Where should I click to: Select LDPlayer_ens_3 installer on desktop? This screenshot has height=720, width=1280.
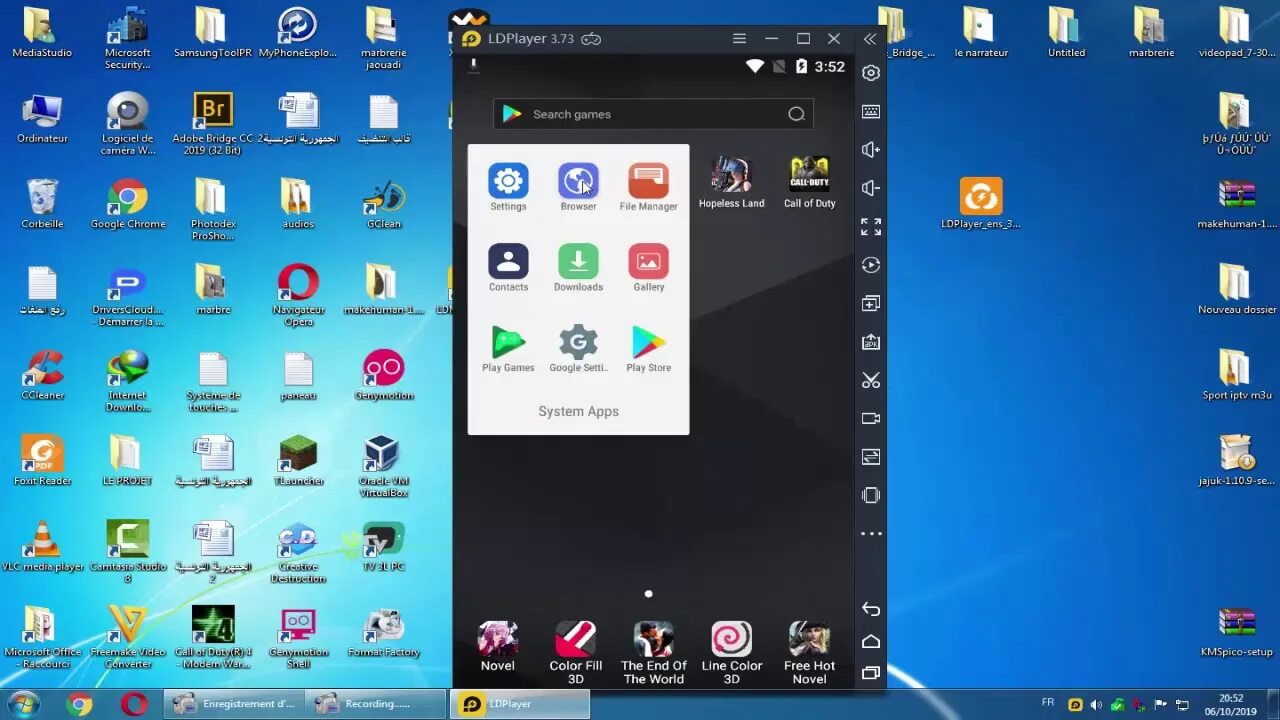pyautogui.click(x=981, y=204)
